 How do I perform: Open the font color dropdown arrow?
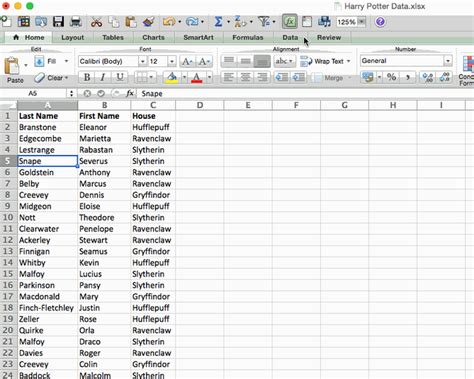click(x=209, y=77)
